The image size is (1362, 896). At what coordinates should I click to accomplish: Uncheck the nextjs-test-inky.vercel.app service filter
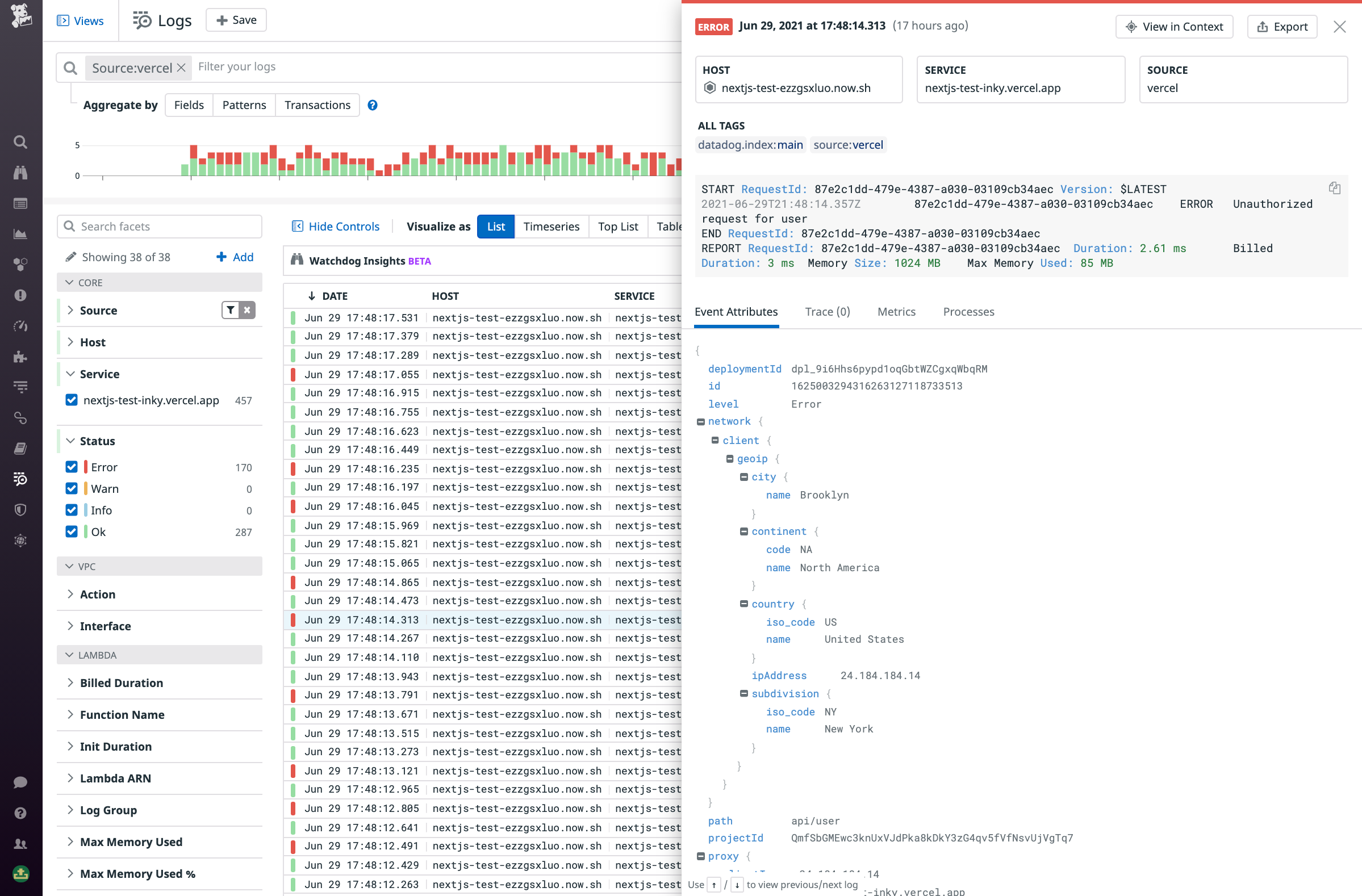click(x=71, y=400)
